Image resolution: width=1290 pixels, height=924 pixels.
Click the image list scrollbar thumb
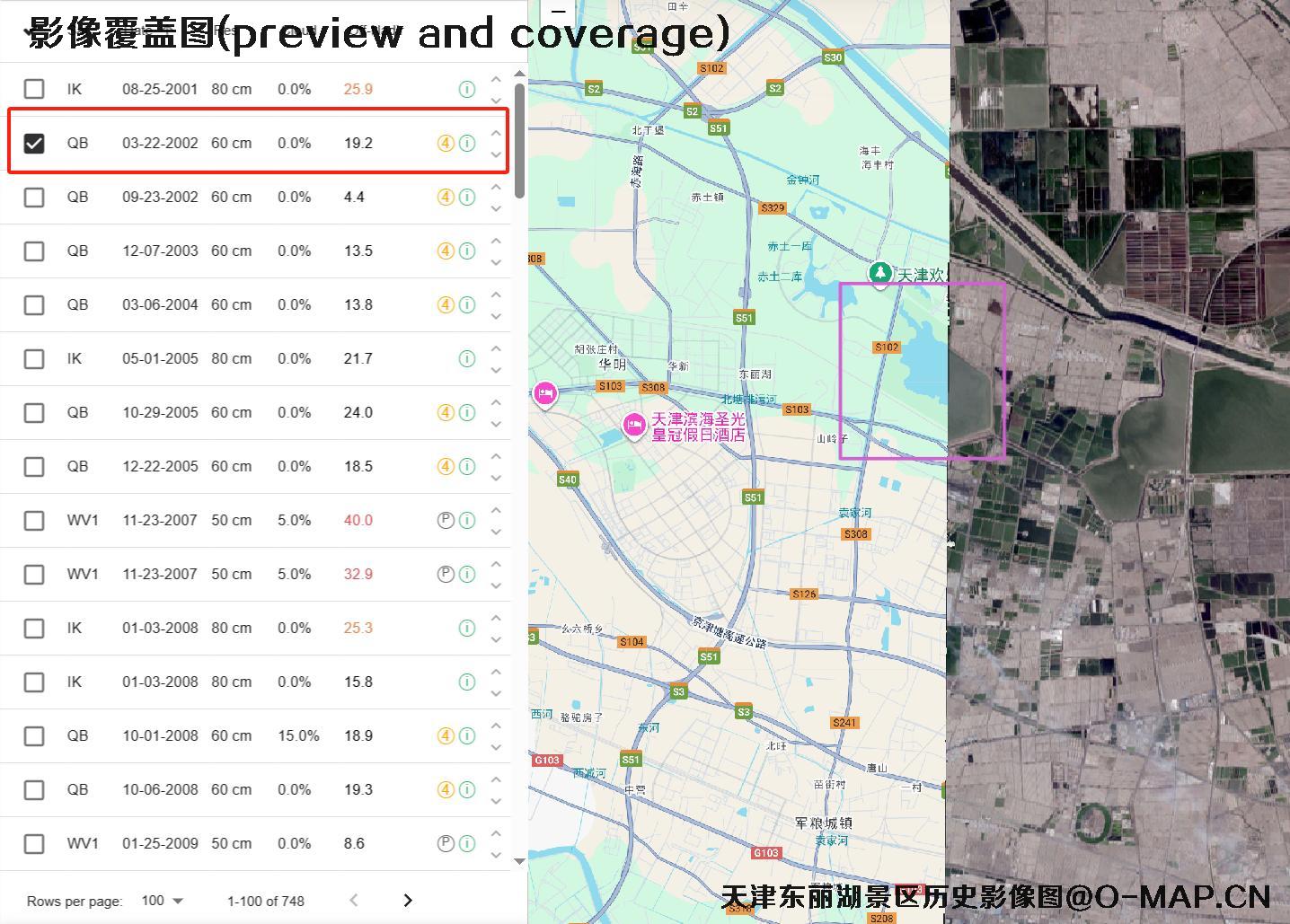(519, 141)
